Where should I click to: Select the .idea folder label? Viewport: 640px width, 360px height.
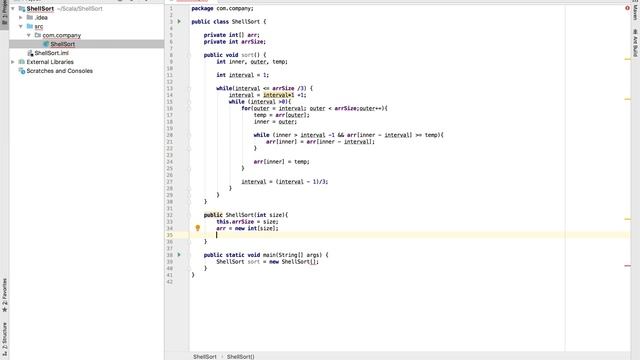pos(41,18)
